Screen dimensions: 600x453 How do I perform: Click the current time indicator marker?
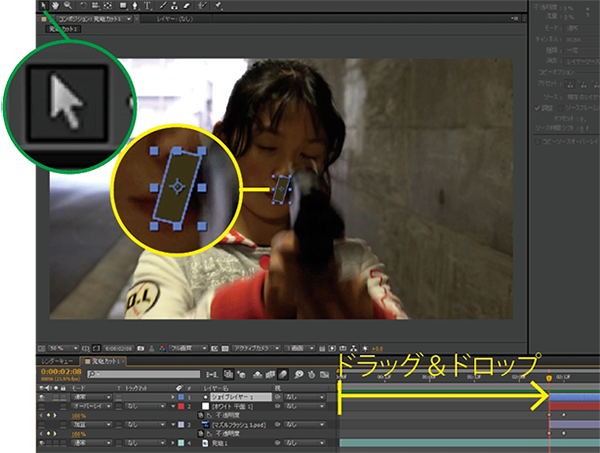[x=549, y=378]
